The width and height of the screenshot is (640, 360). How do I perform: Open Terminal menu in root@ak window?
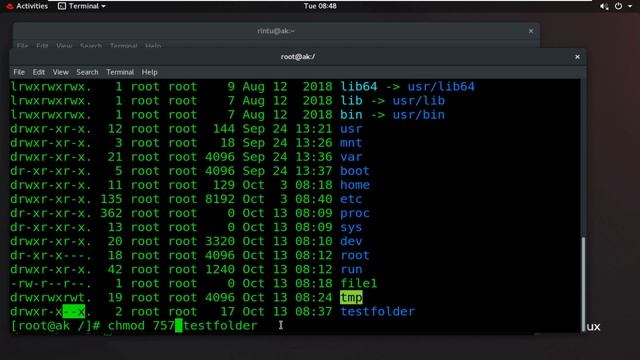coord(120,72)
